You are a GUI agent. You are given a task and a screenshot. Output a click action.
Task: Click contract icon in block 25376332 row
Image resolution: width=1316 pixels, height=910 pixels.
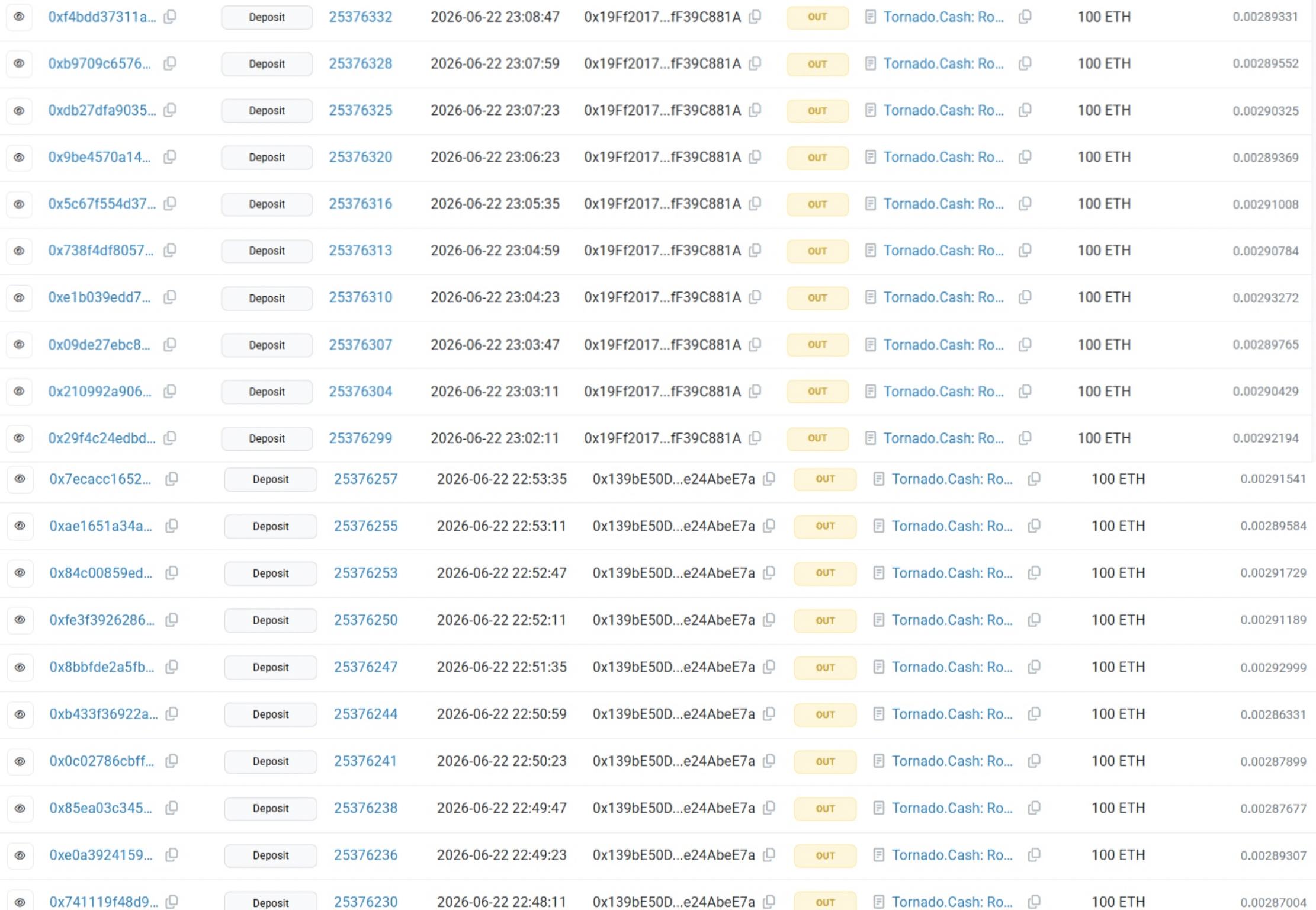pyautogui.click(x=870, y=17)
